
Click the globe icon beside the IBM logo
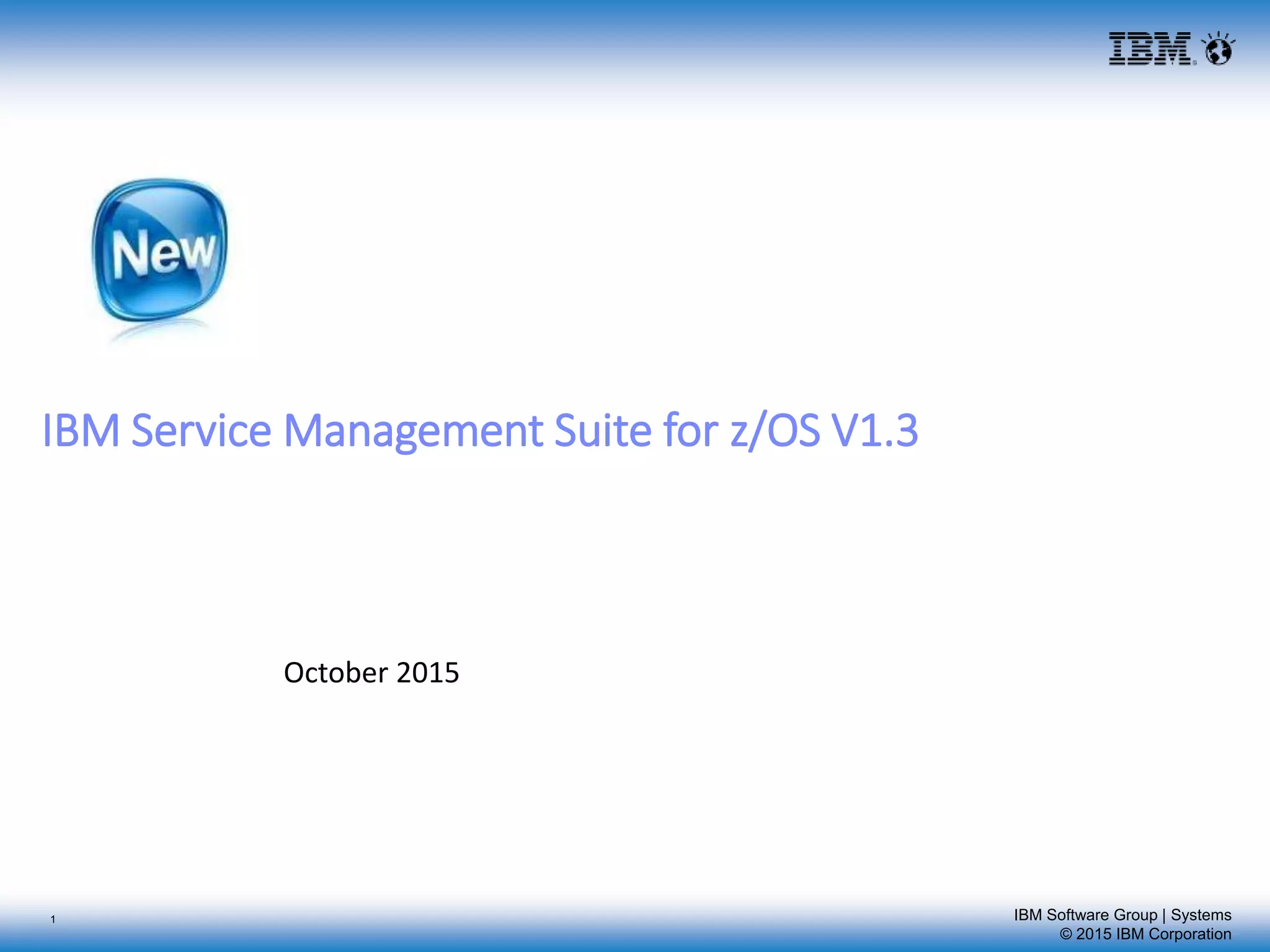pos(1218,48)
